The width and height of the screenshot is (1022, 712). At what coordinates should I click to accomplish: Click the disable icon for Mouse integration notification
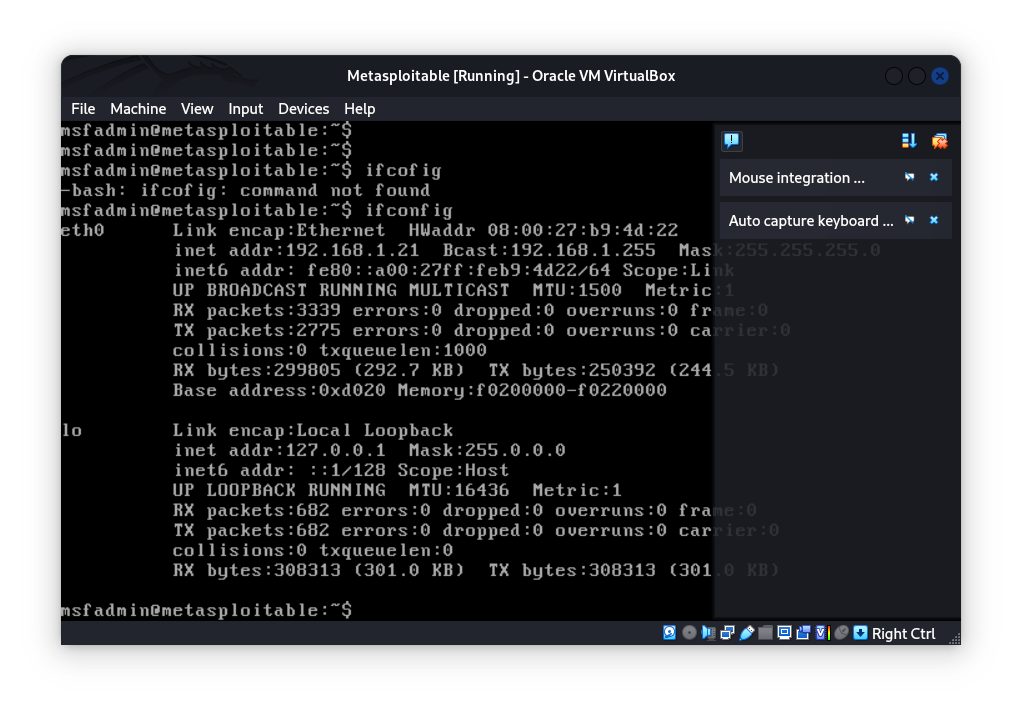click(909, 177)
